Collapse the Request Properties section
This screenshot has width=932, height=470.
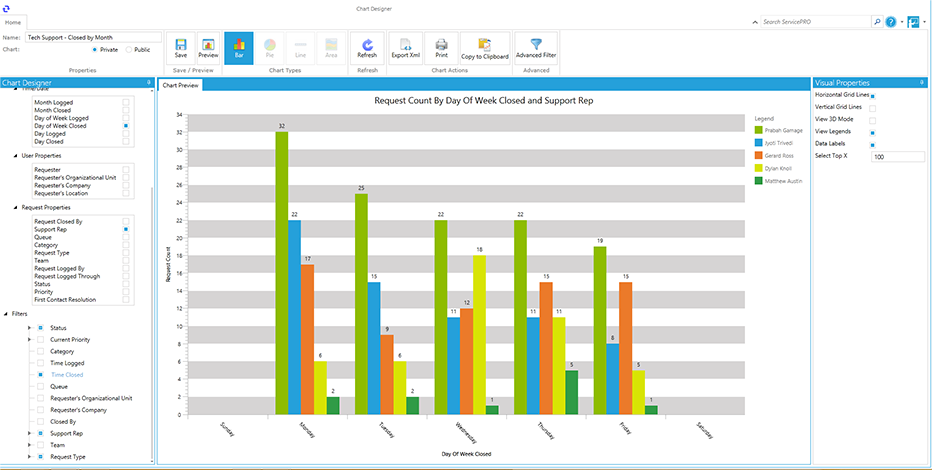coord(15,208)
